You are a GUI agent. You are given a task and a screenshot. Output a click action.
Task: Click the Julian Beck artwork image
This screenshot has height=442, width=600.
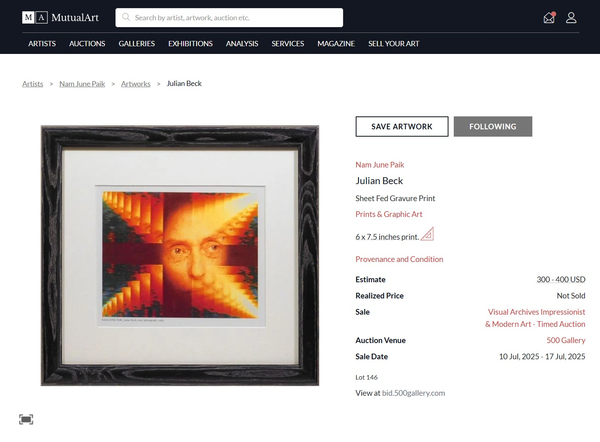tap(180, 255)
